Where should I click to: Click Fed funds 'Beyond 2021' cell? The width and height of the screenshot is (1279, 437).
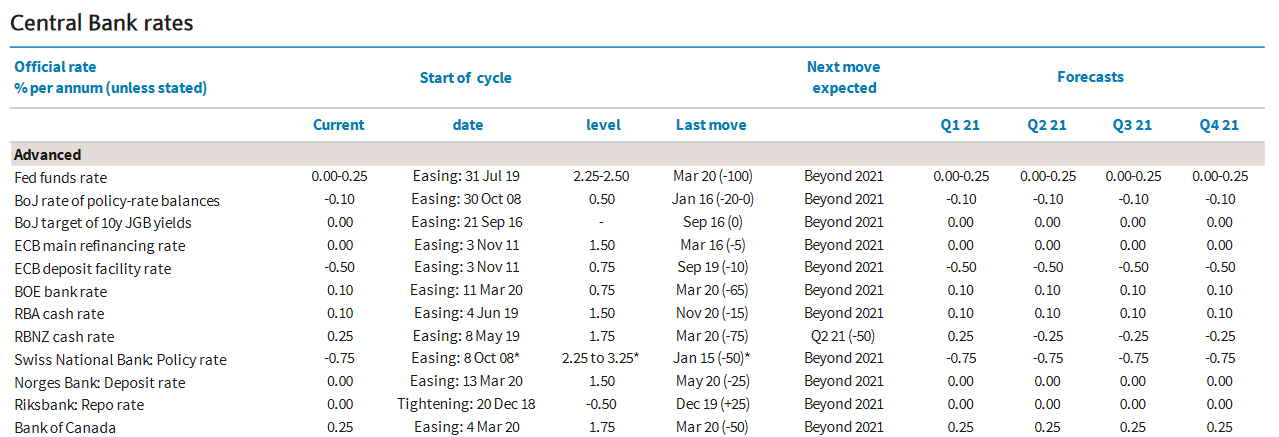[x=844, y=176]
